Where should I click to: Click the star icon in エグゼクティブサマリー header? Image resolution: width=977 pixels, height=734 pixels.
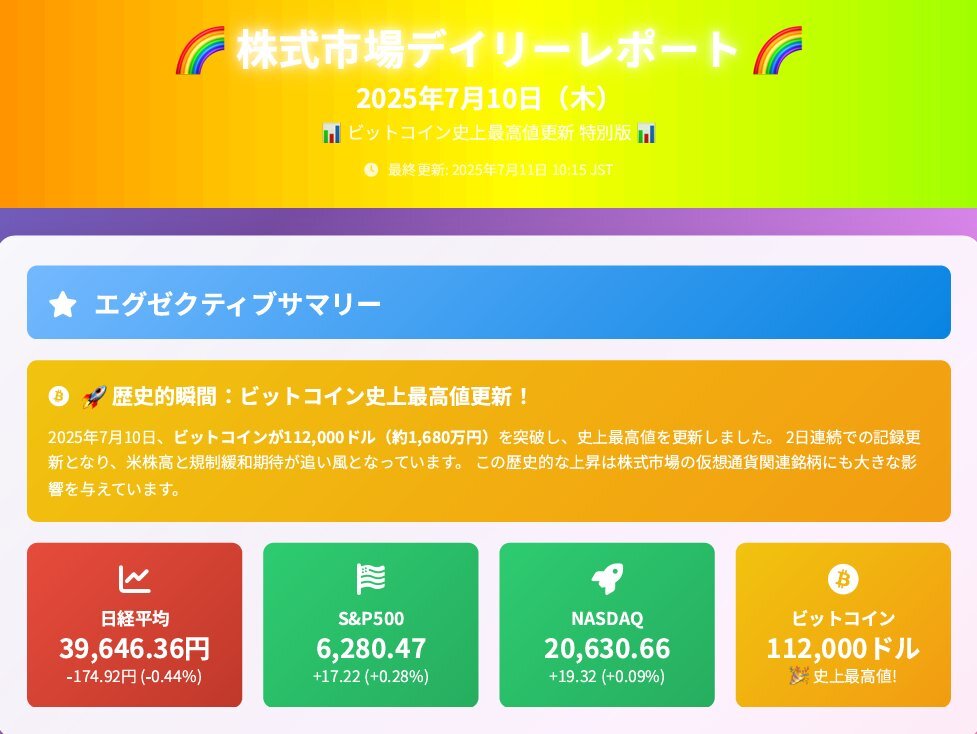[x=63, y=305]
